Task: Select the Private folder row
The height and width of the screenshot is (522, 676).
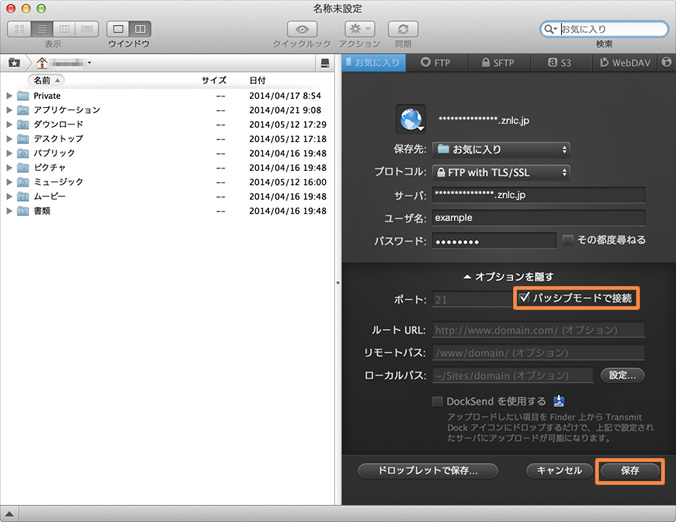Action: [x=167, y=96]
